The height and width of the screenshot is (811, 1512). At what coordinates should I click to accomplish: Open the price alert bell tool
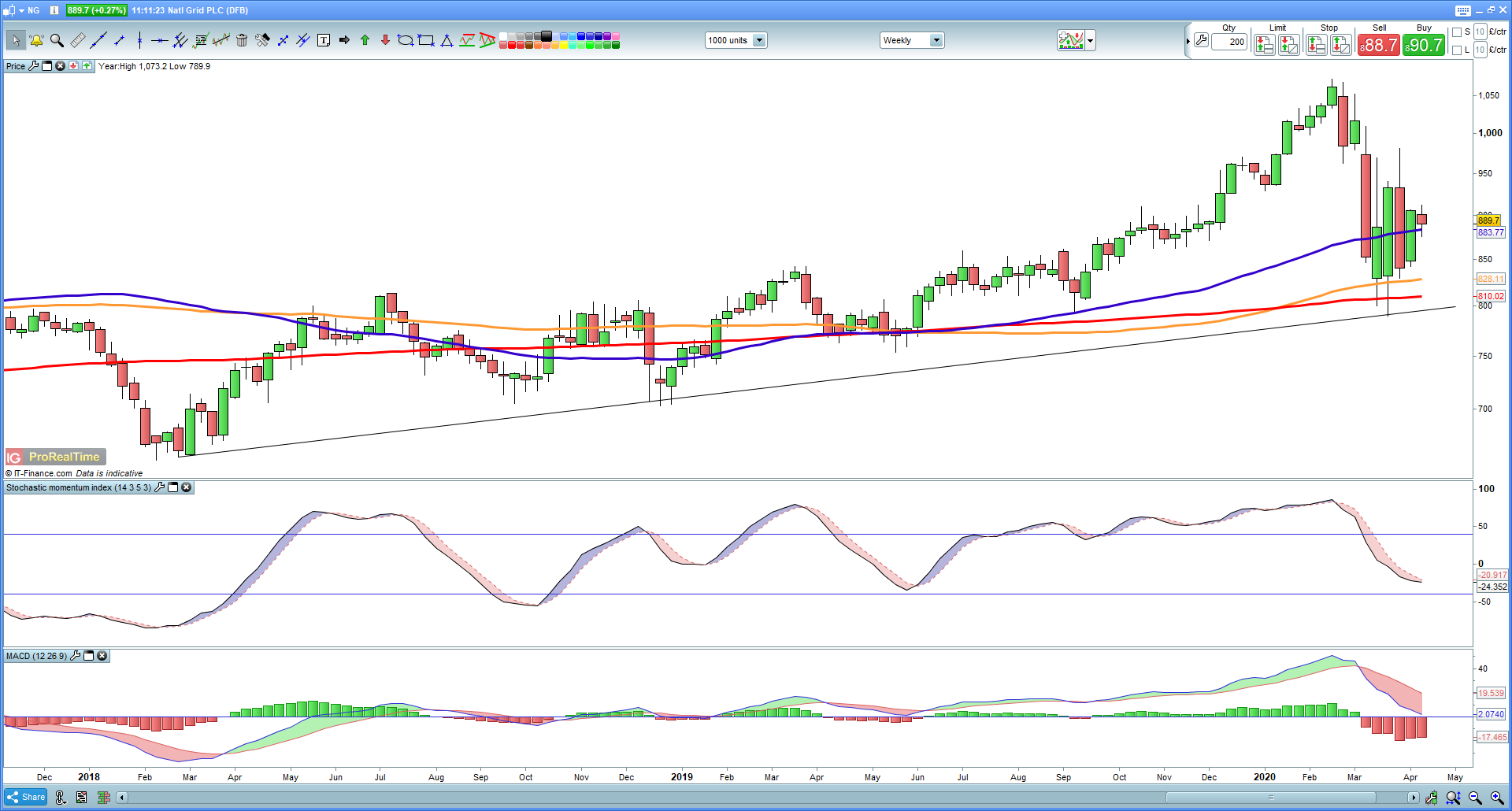tap(36, 40)
